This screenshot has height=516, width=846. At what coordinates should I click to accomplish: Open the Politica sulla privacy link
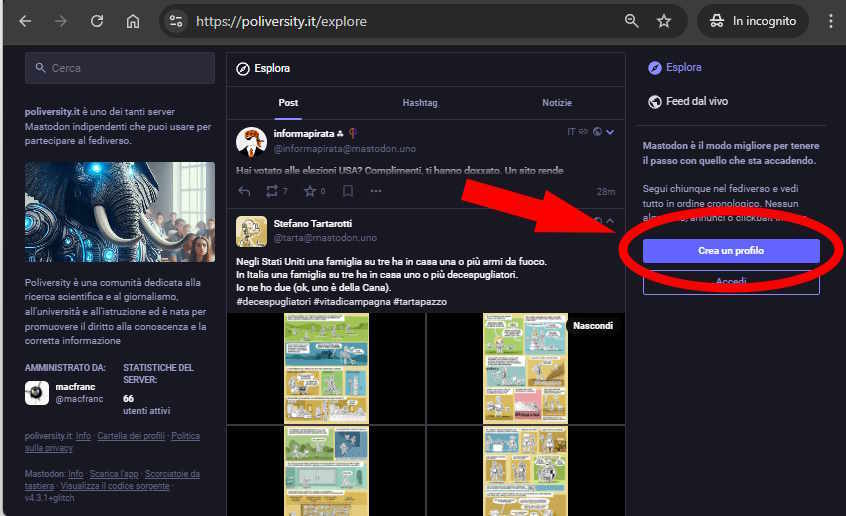point(185,436)
